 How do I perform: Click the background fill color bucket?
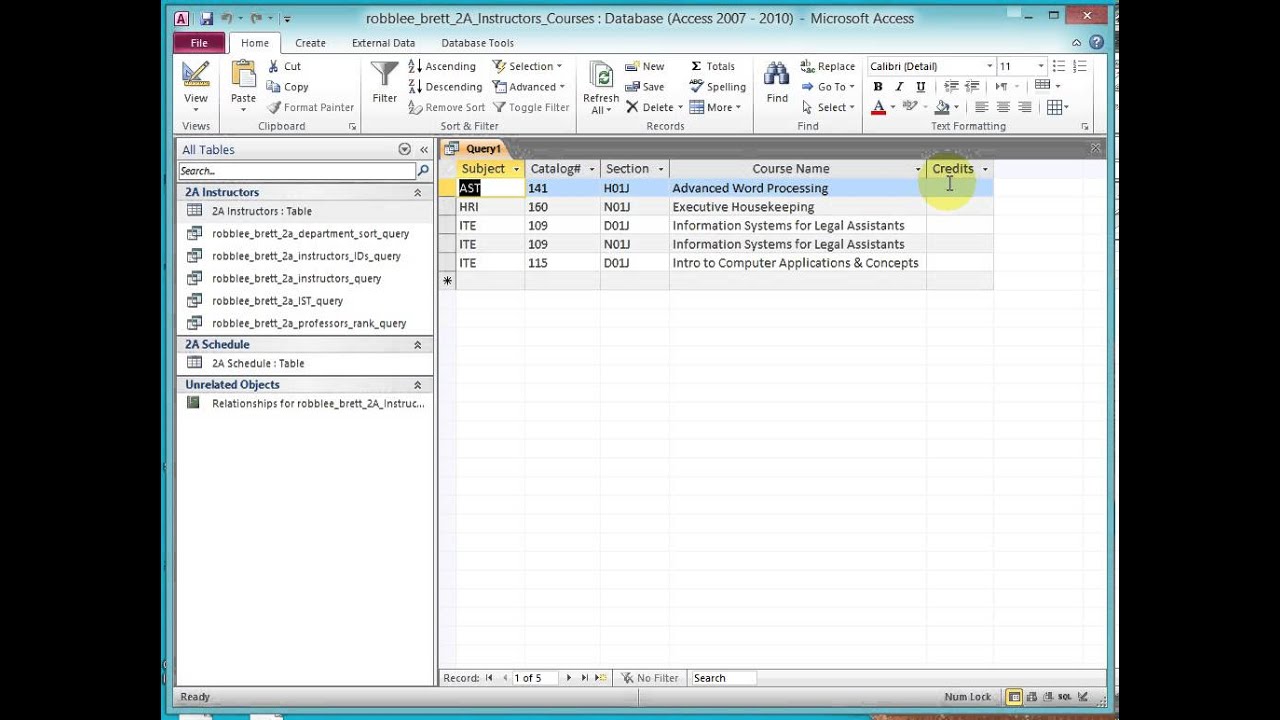942,107
